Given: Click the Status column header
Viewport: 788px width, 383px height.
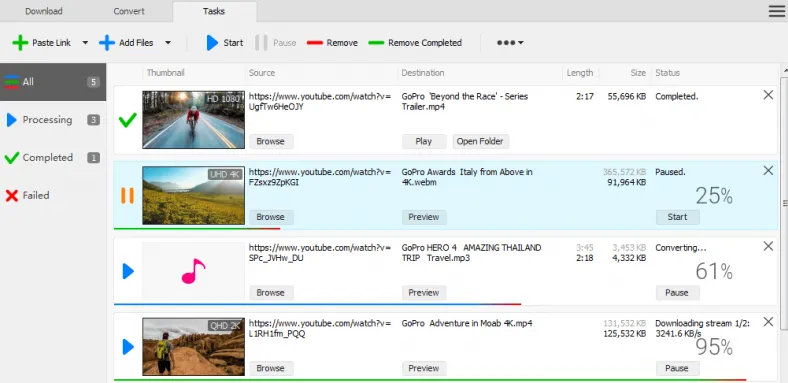Looking at the screenshot, I should tap(667, 73).
